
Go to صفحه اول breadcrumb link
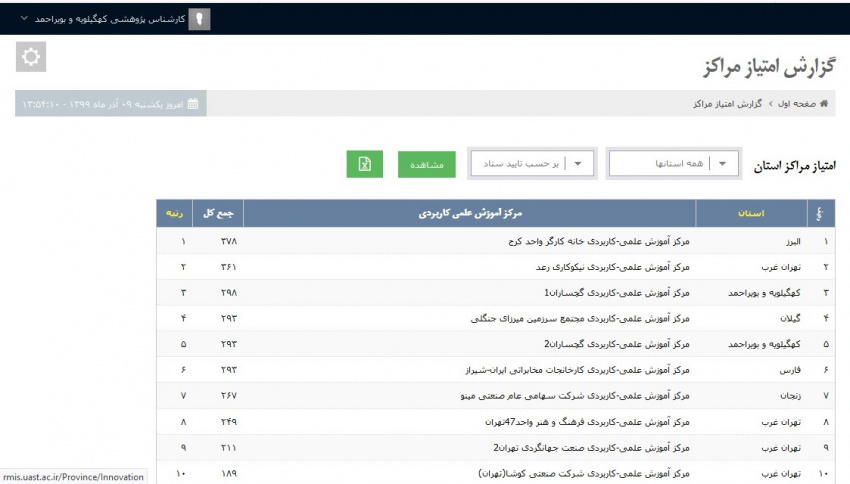(797, 104)
